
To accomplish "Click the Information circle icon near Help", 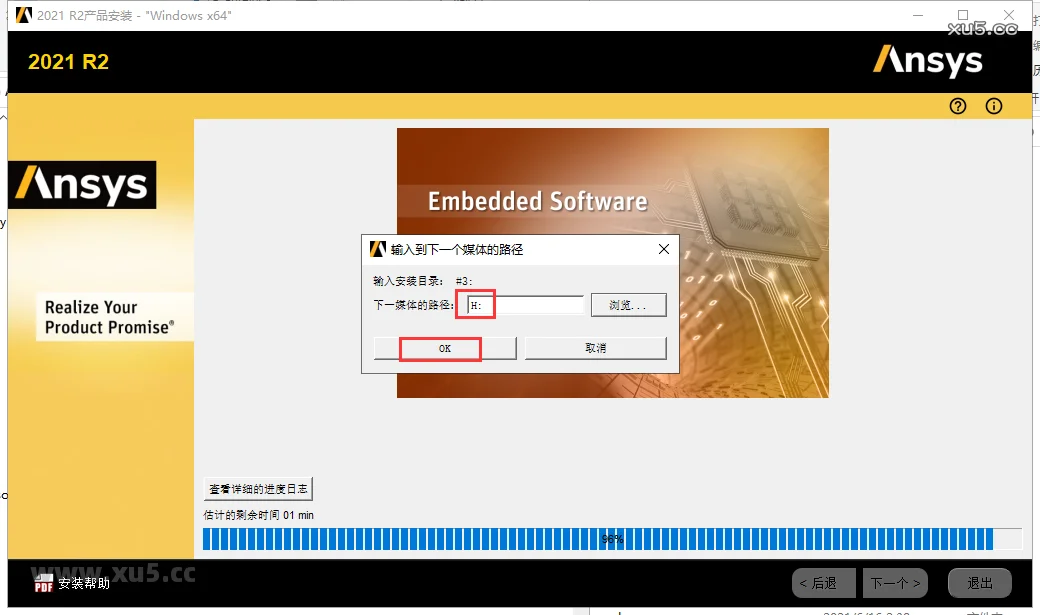I will click(x=993, y=105).
